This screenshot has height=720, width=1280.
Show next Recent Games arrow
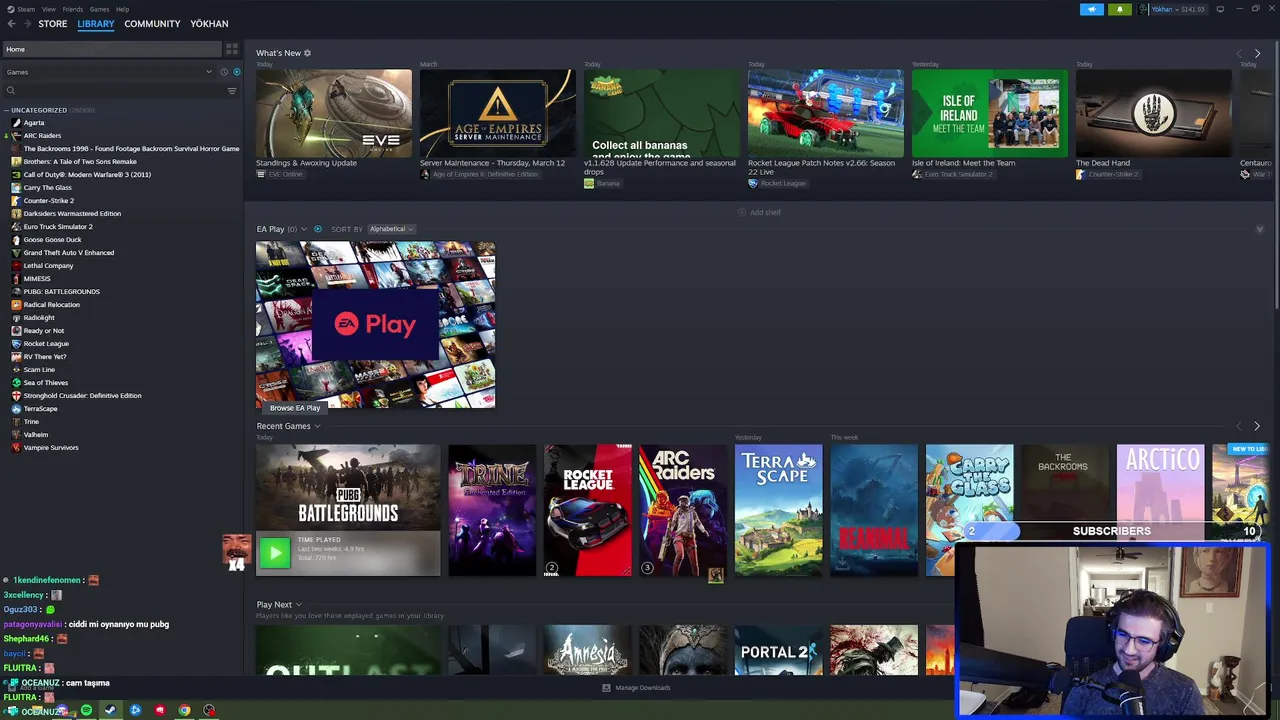[x=1257, y=426]
